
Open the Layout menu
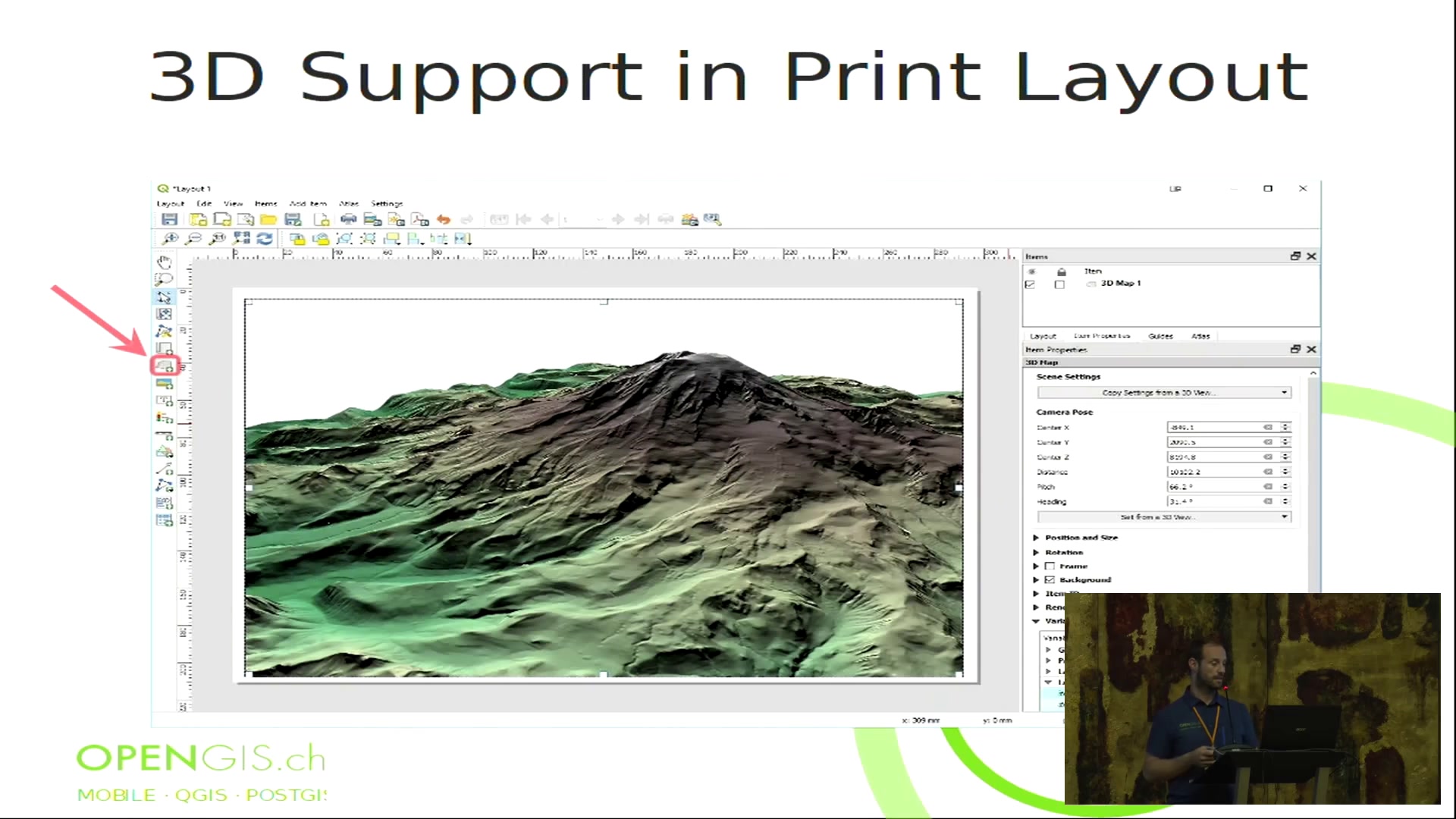[171, 203]
